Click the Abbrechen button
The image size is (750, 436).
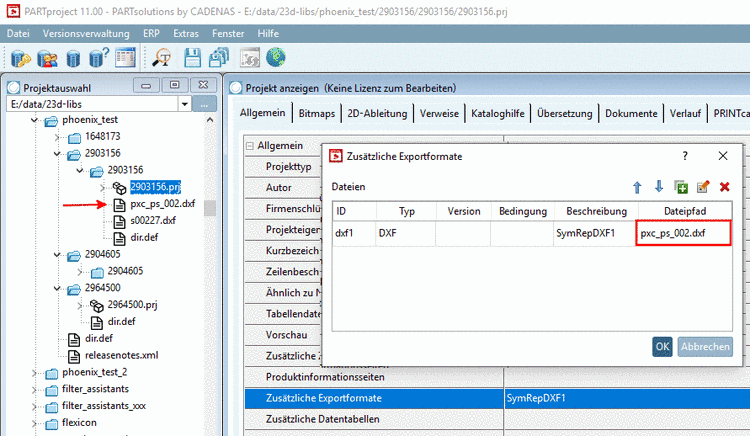pos(705,347)
